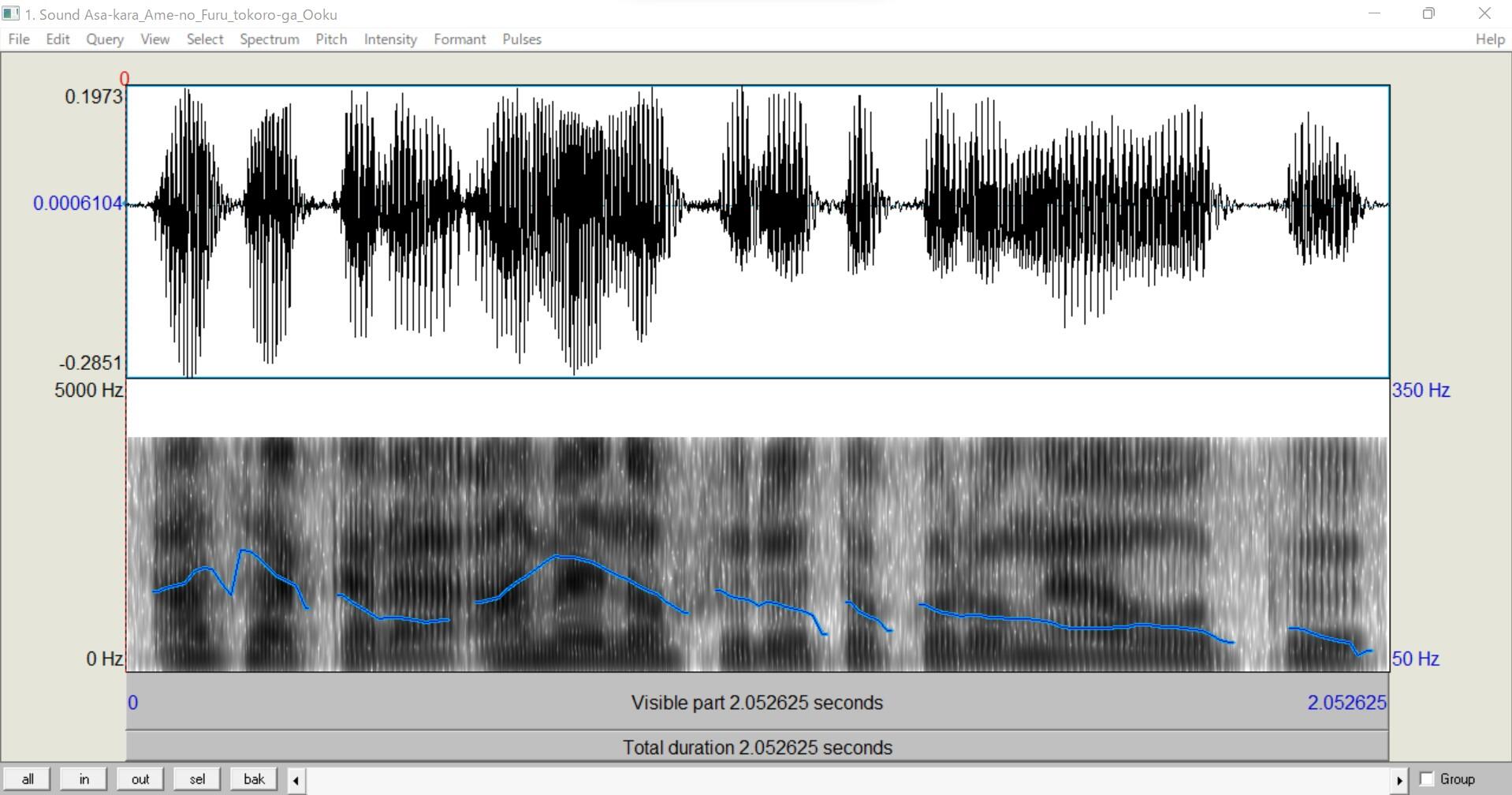The image size is (1512, 795).
Task: Click the scrollbar left arrow
Action: 296,780
